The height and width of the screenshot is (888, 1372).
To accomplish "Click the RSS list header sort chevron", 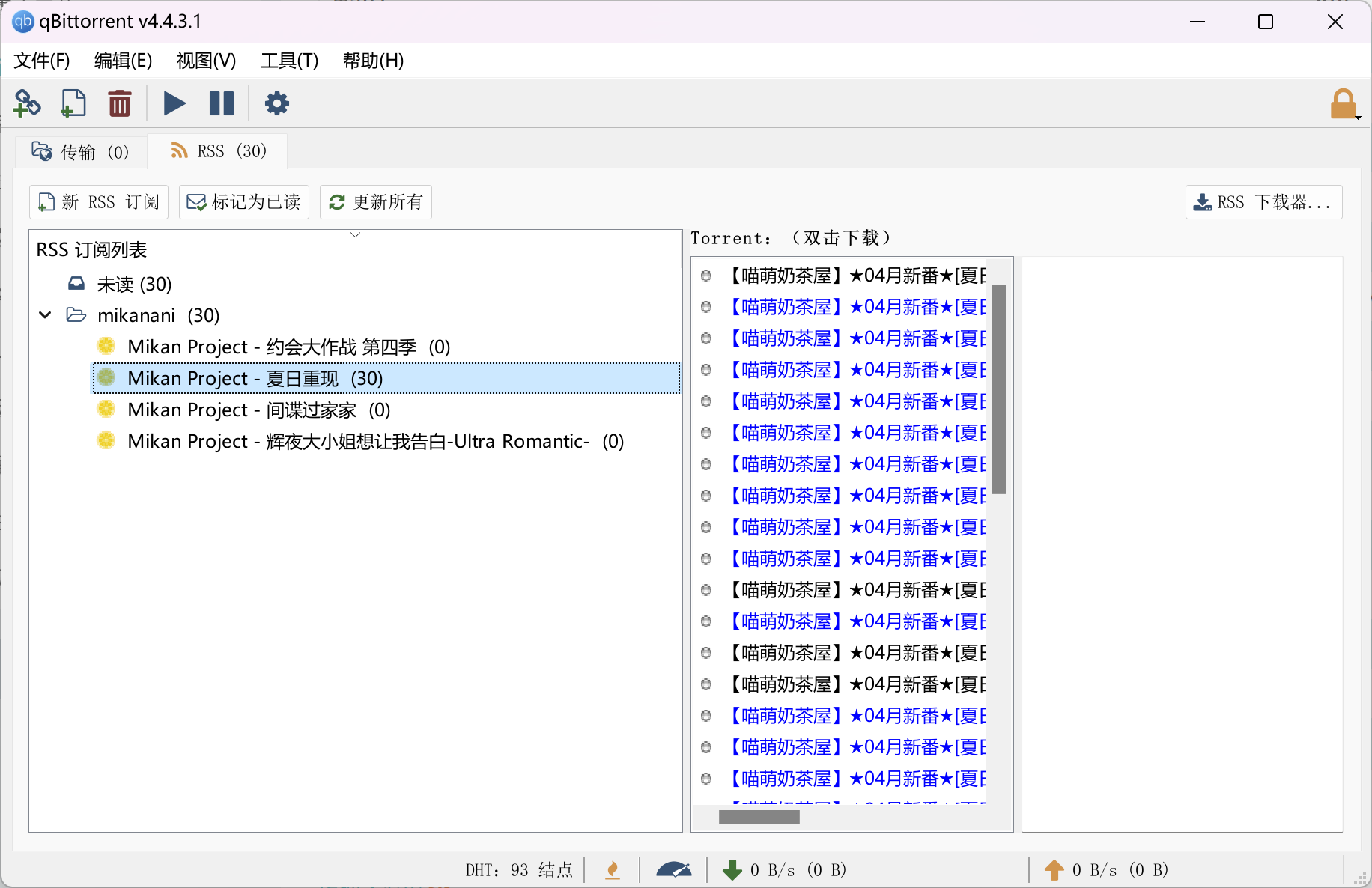I will click(356, 235).
